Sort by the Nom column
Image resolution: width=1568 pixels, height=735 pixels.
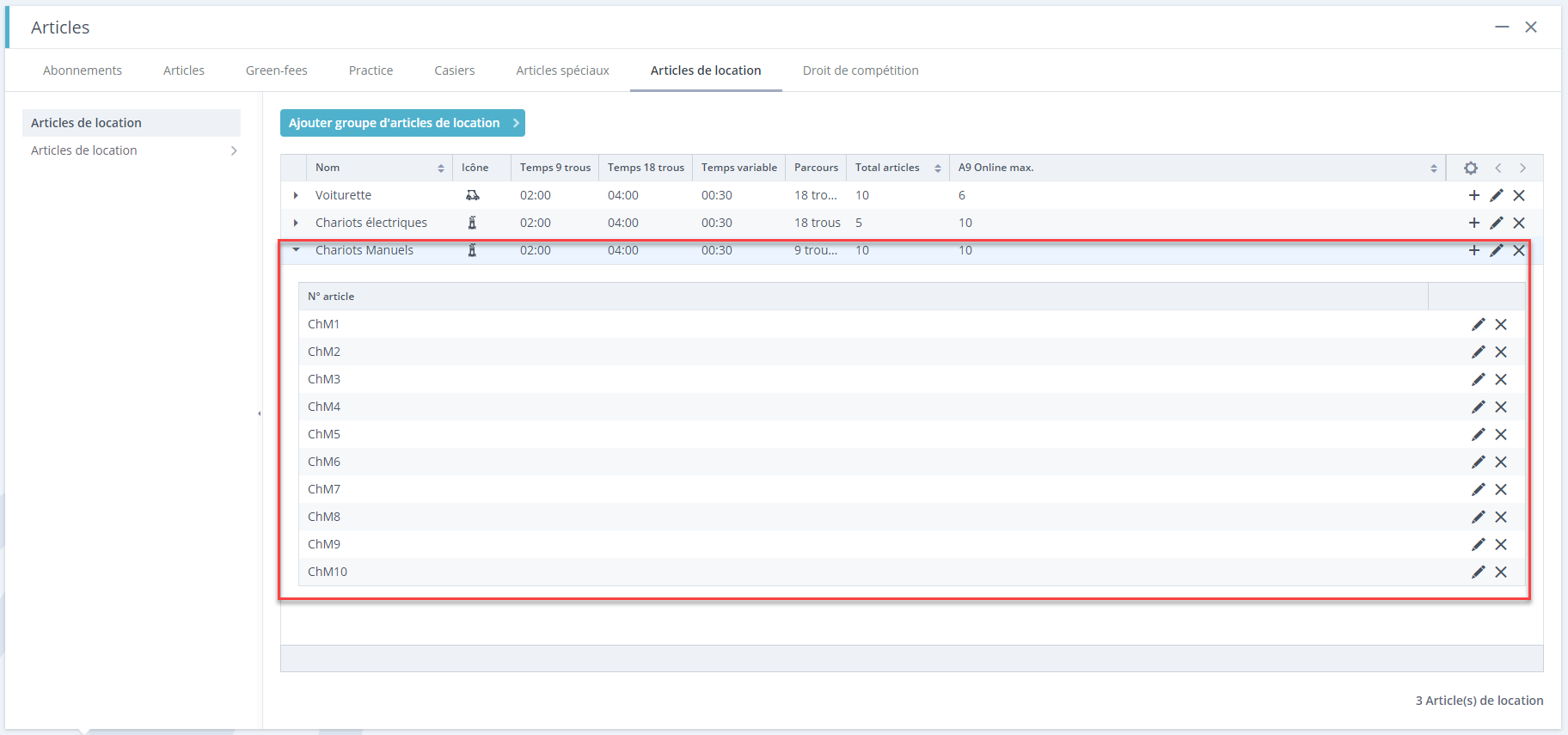[x=379, y=168]
